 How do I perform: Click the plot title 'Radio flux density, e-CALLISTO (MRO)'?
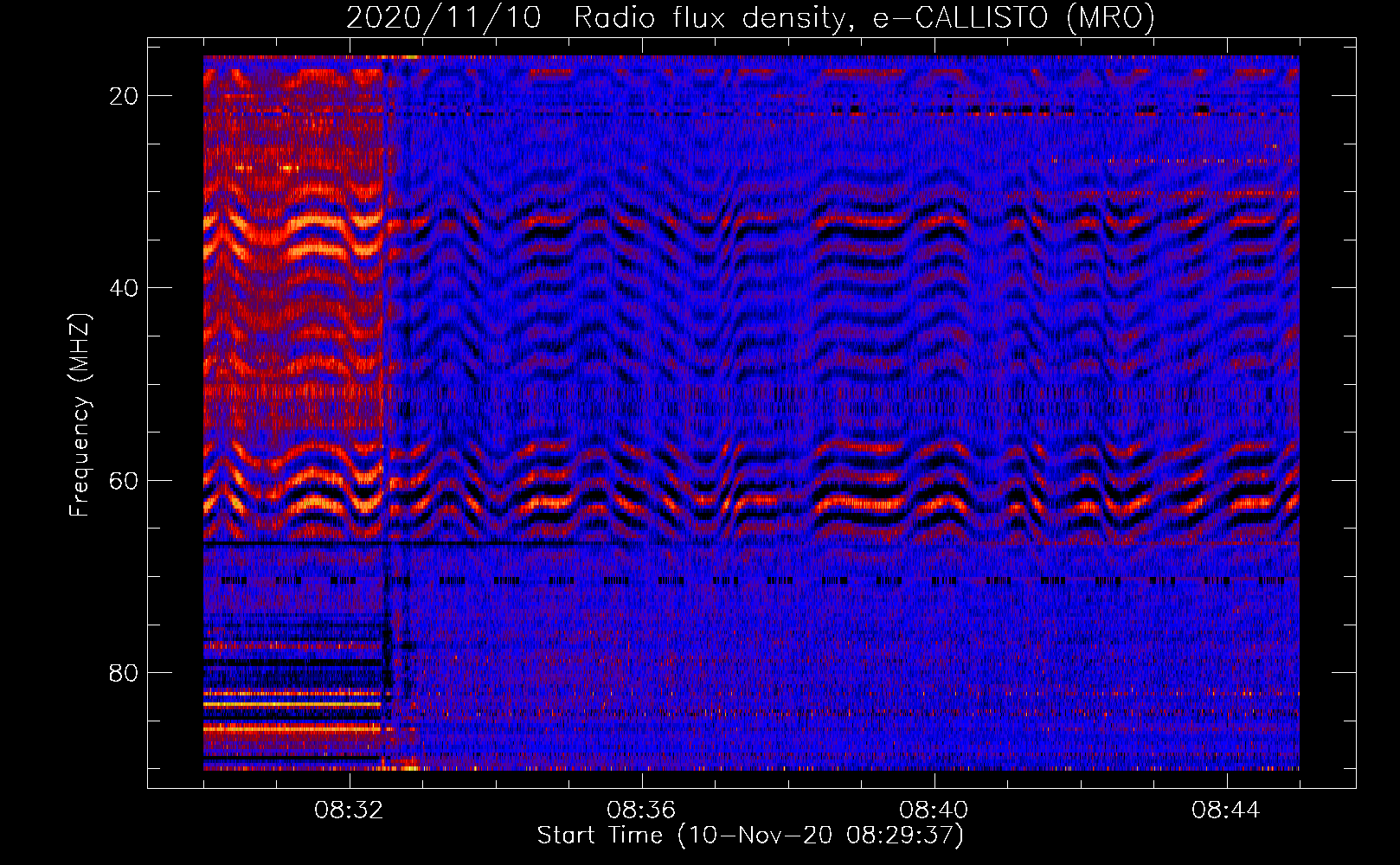pos(864,17)
